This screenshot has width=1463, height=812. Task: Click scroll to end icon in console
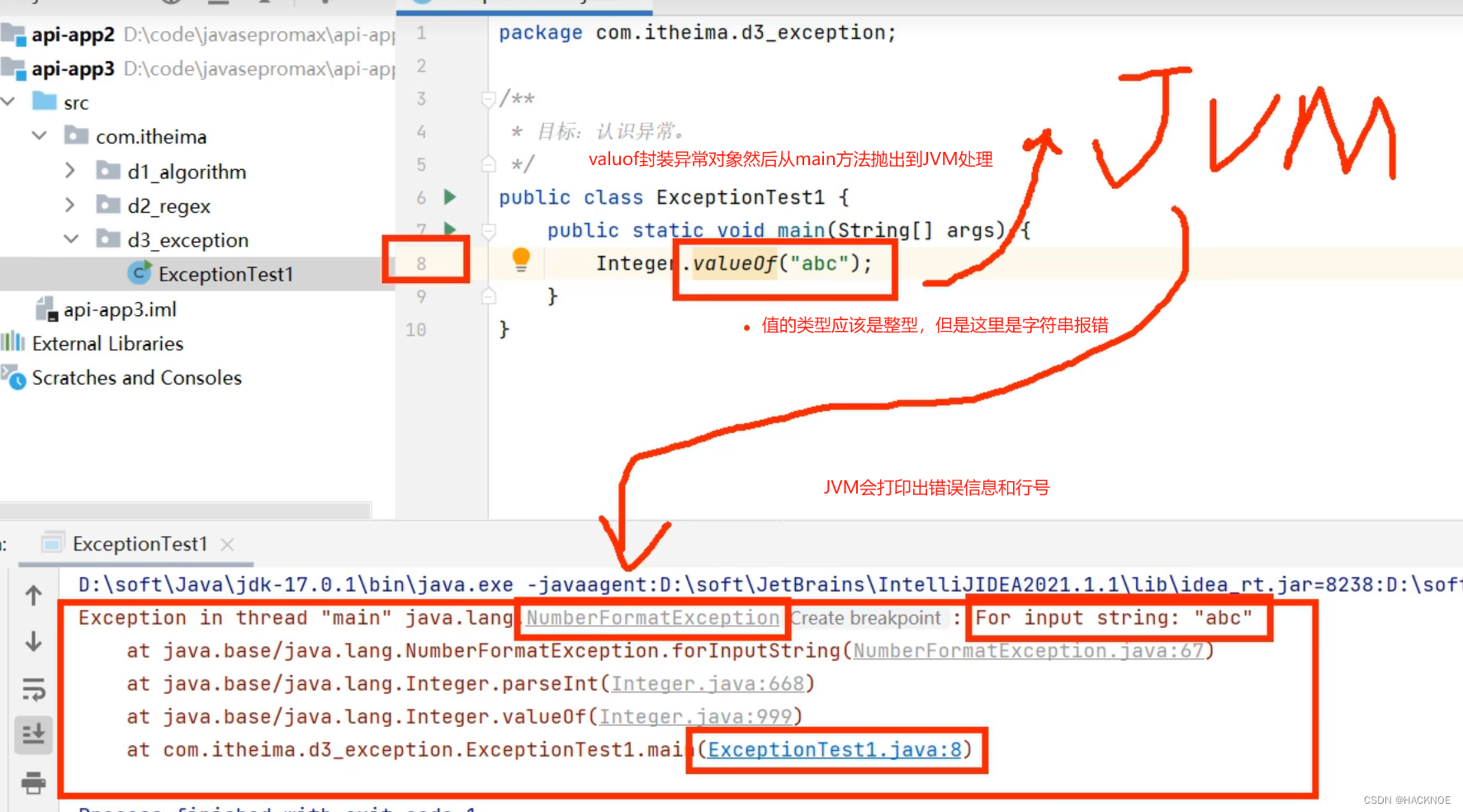[34, 734]
